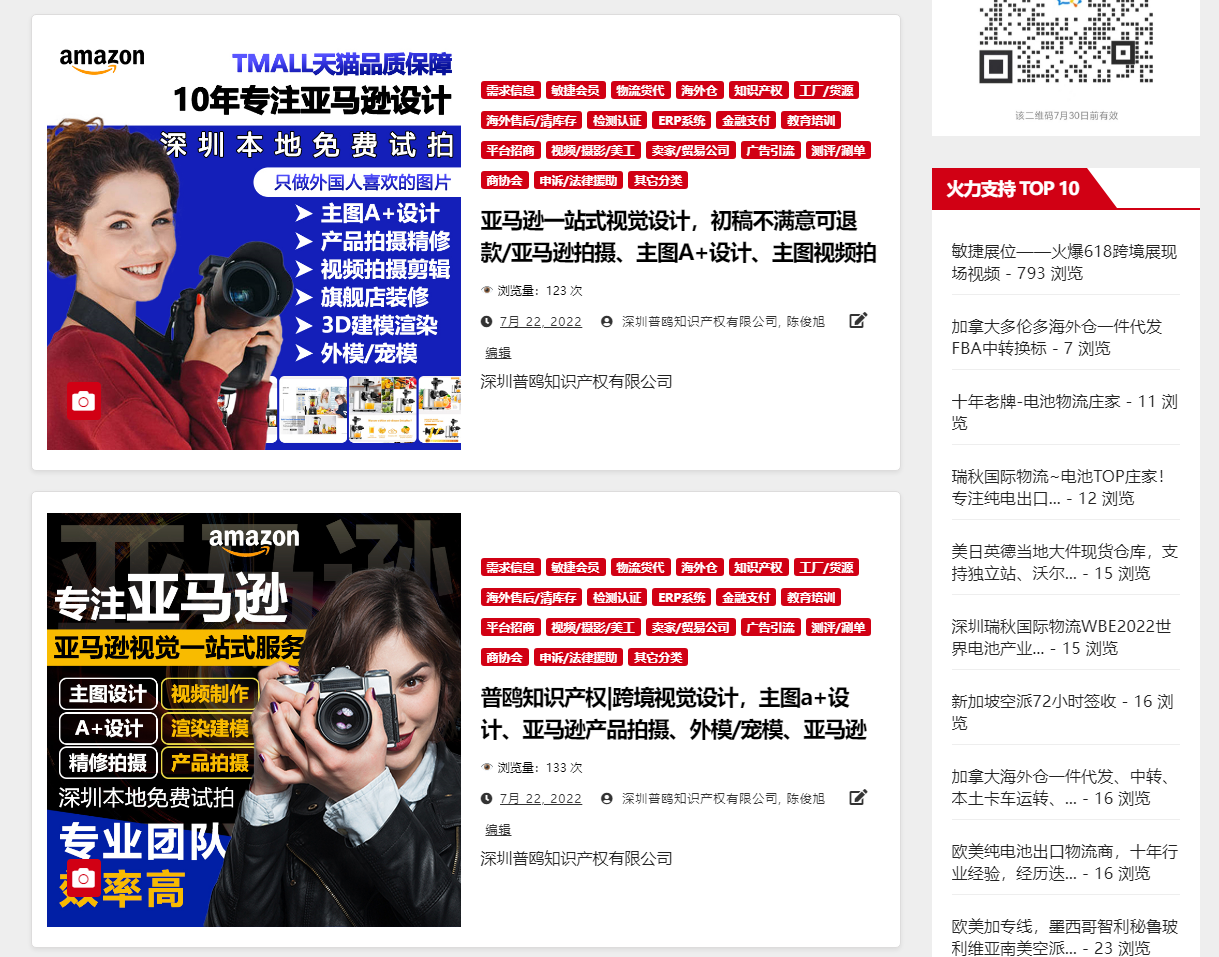Select 海外仓 tag in 亚马逊一站式视觉设计 card
The image size is (1219, 957).
[700, 90]
